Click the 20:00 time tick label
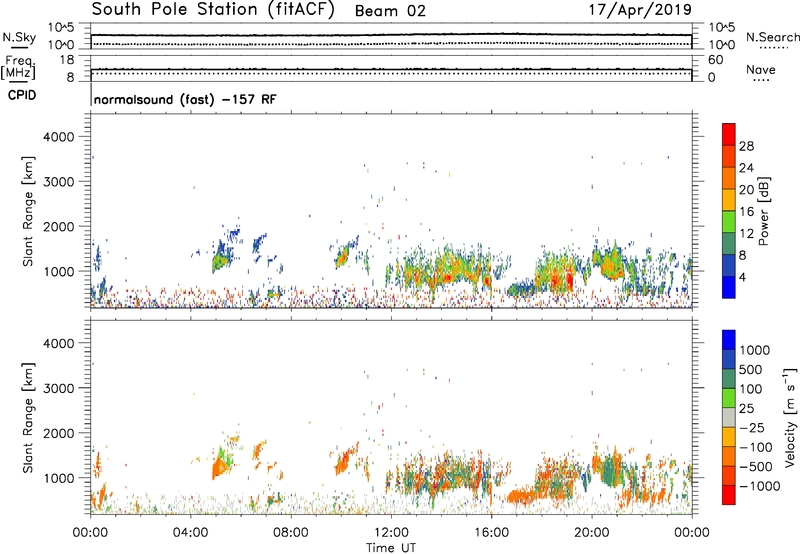 (x=591, y=533)
